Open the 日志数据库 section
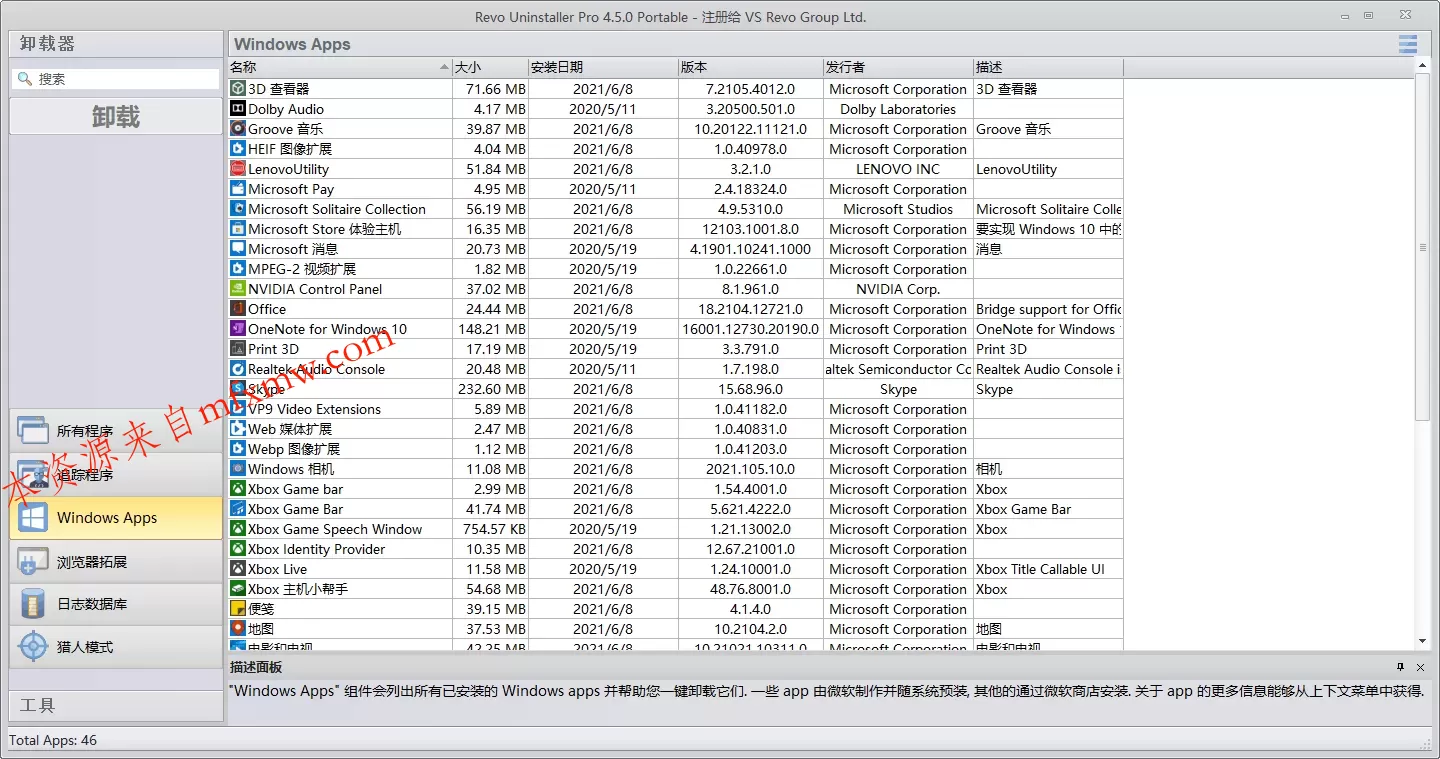 click(116, 604)
